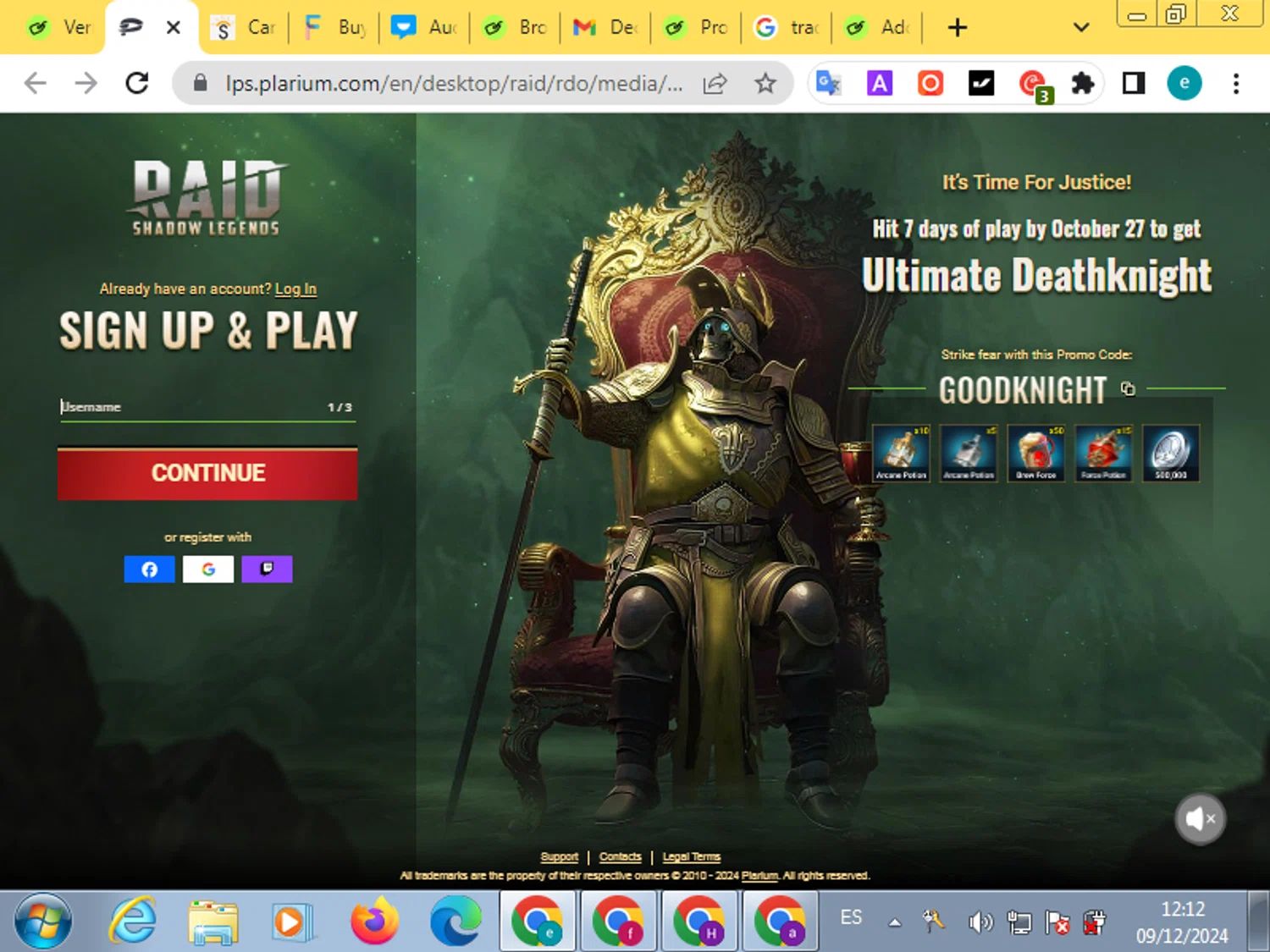Click the browser Back arrow

coord(36,83)
